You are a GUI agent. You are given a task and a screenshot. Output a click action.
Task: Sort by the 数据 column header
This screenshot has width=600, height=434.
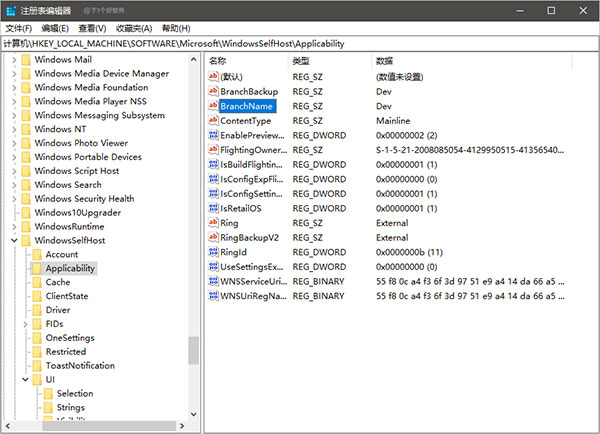(471, 61)
